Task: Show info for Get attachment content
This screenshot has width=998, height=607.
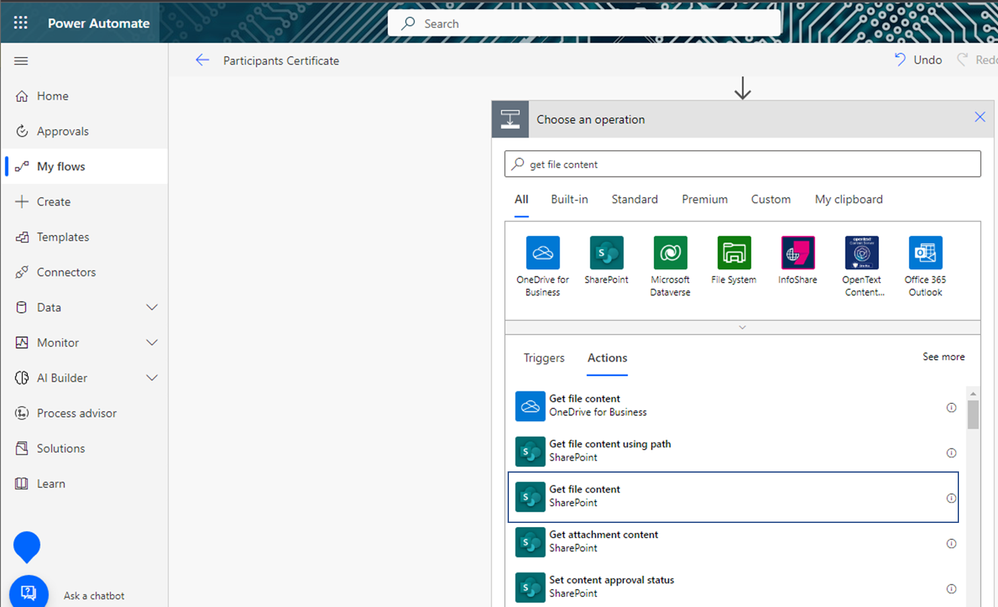Action: [x=951, y=544]
